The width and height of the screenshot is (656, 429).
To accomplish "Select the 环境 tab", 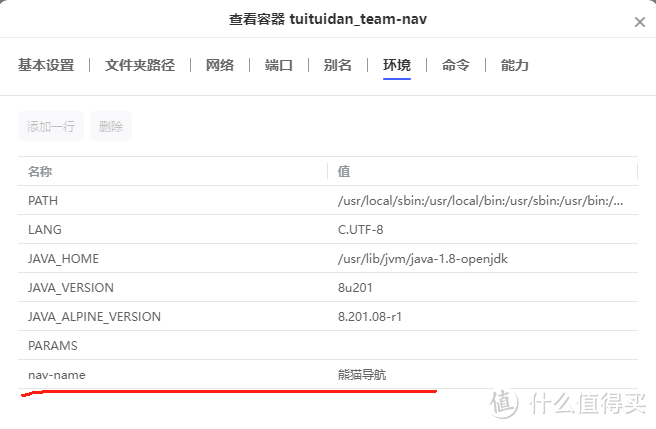I will (397, 65).
